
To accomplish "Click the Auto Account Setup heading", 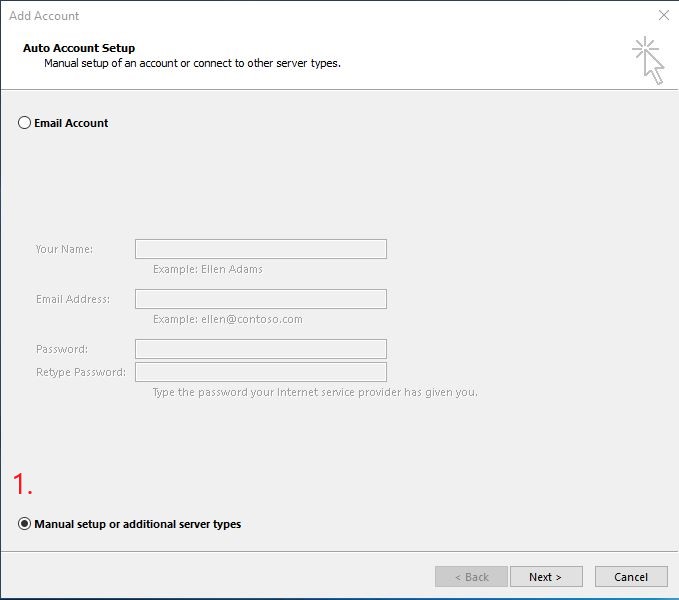I will coord(79,48).
